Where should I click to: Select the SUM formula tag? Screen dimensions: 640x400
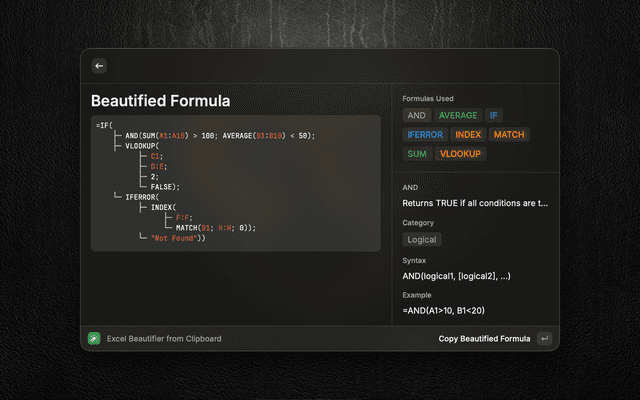pyautogui.click(x=416, y=154)
